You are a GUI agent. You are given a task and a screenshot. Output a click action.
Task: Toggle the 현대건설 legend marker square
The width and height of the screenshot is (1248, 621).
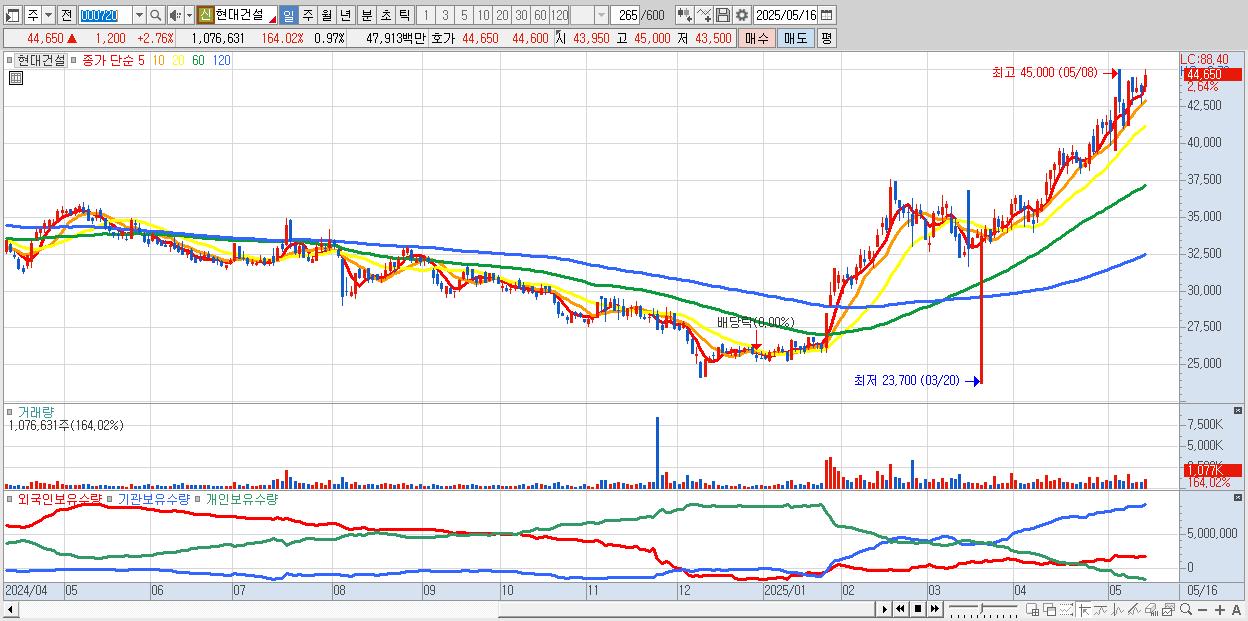coord(11,60)
